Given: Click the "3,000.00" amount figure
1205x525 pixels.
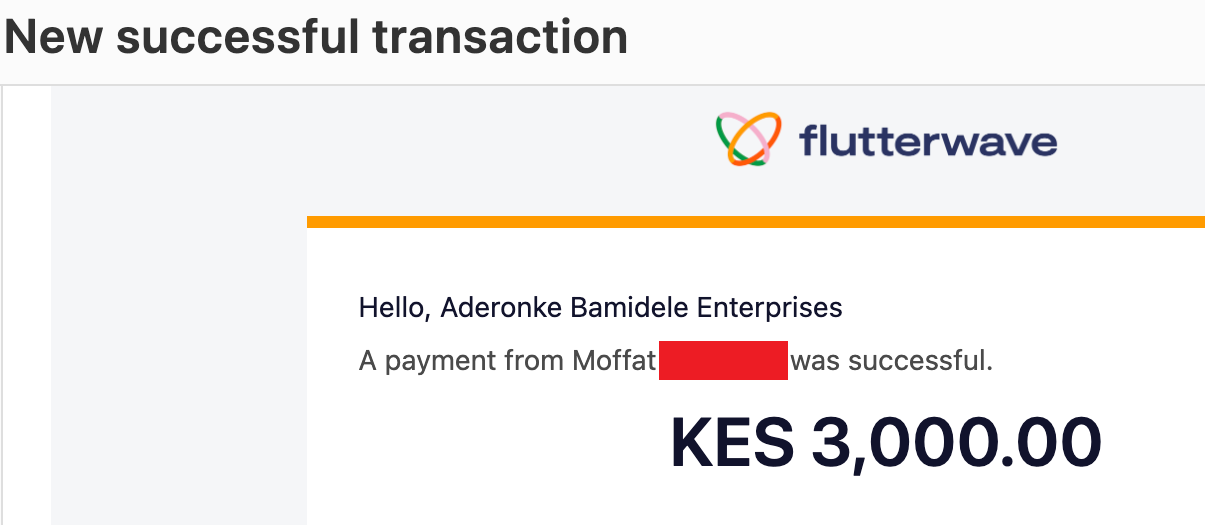Looking at the screenshot, I should 956,441.
